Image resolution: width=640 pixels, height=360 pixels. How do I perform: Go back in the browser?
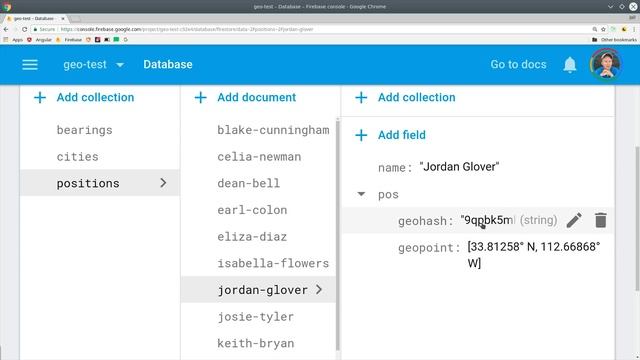tap(6, 29)
